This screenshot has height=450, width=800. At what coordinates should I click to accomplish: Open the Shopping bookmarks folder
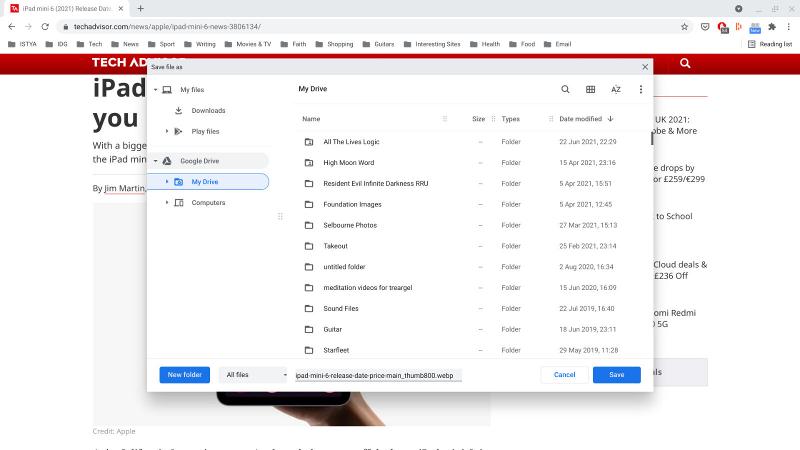click(334, 44)
